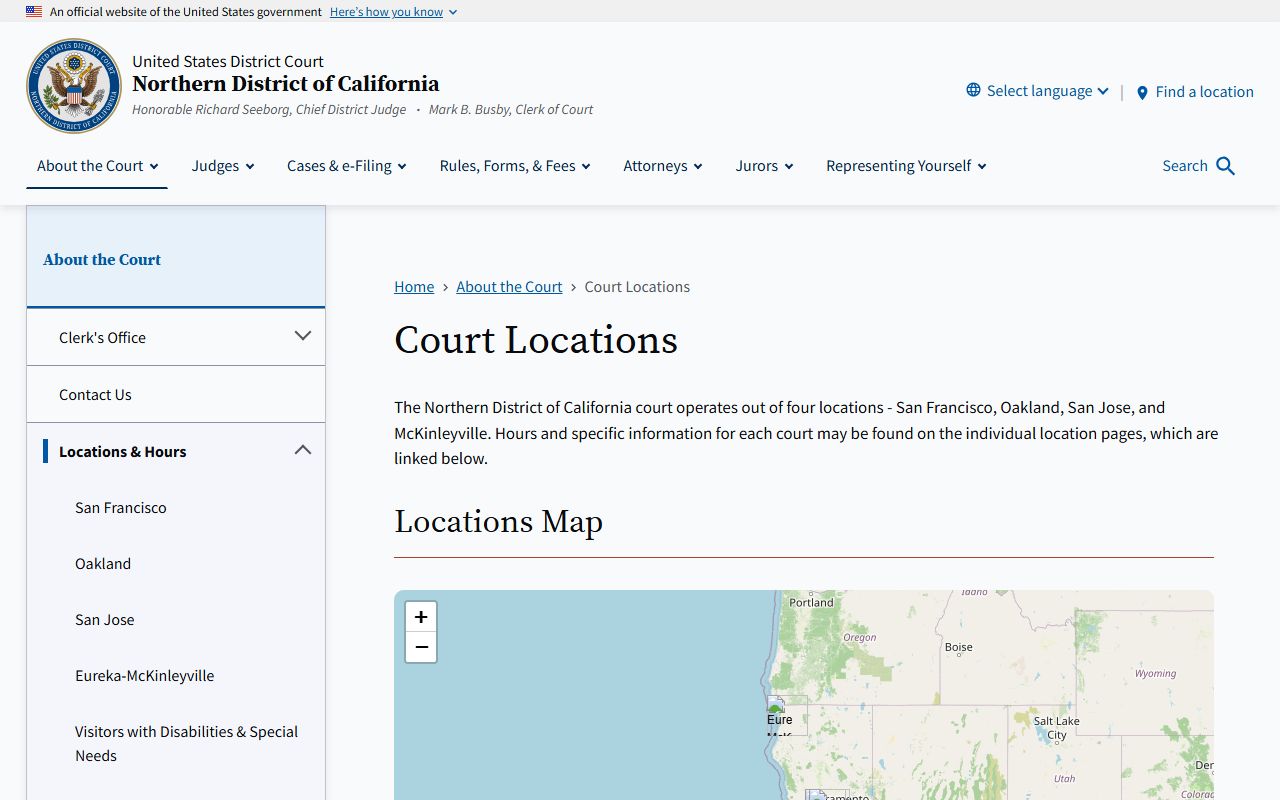Click the US flag icon
This screenshot has width=1280, height=800.
[x=34, y=12]
